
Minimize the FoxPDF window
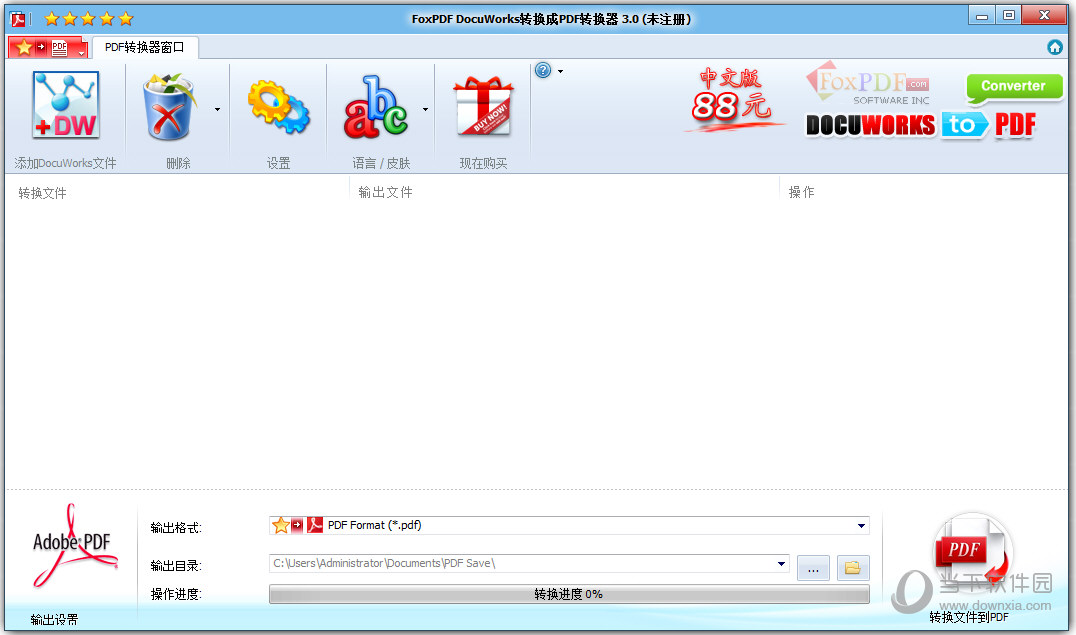point(983,16)
